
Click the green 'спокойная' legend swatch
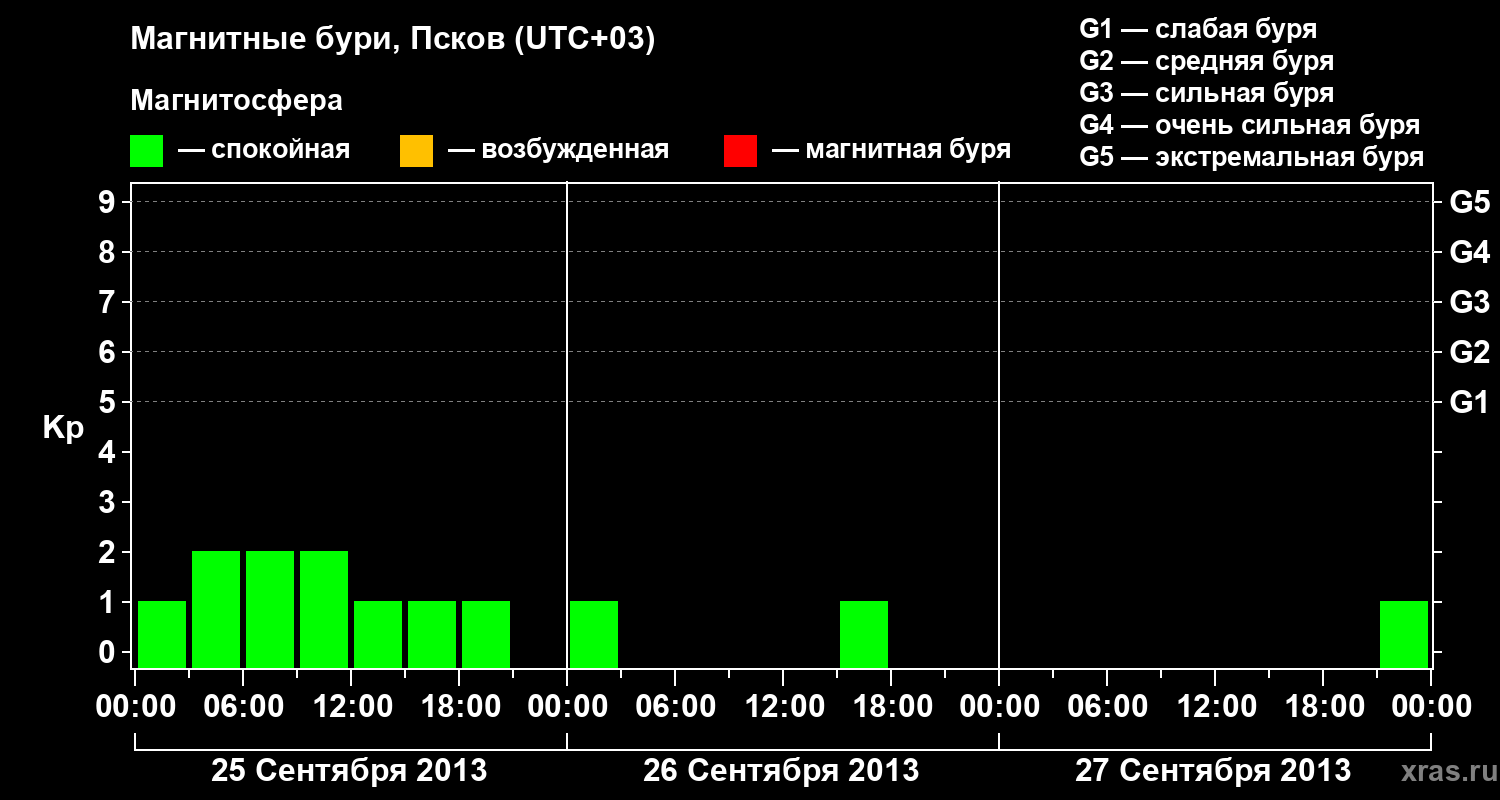coord(147,151)
